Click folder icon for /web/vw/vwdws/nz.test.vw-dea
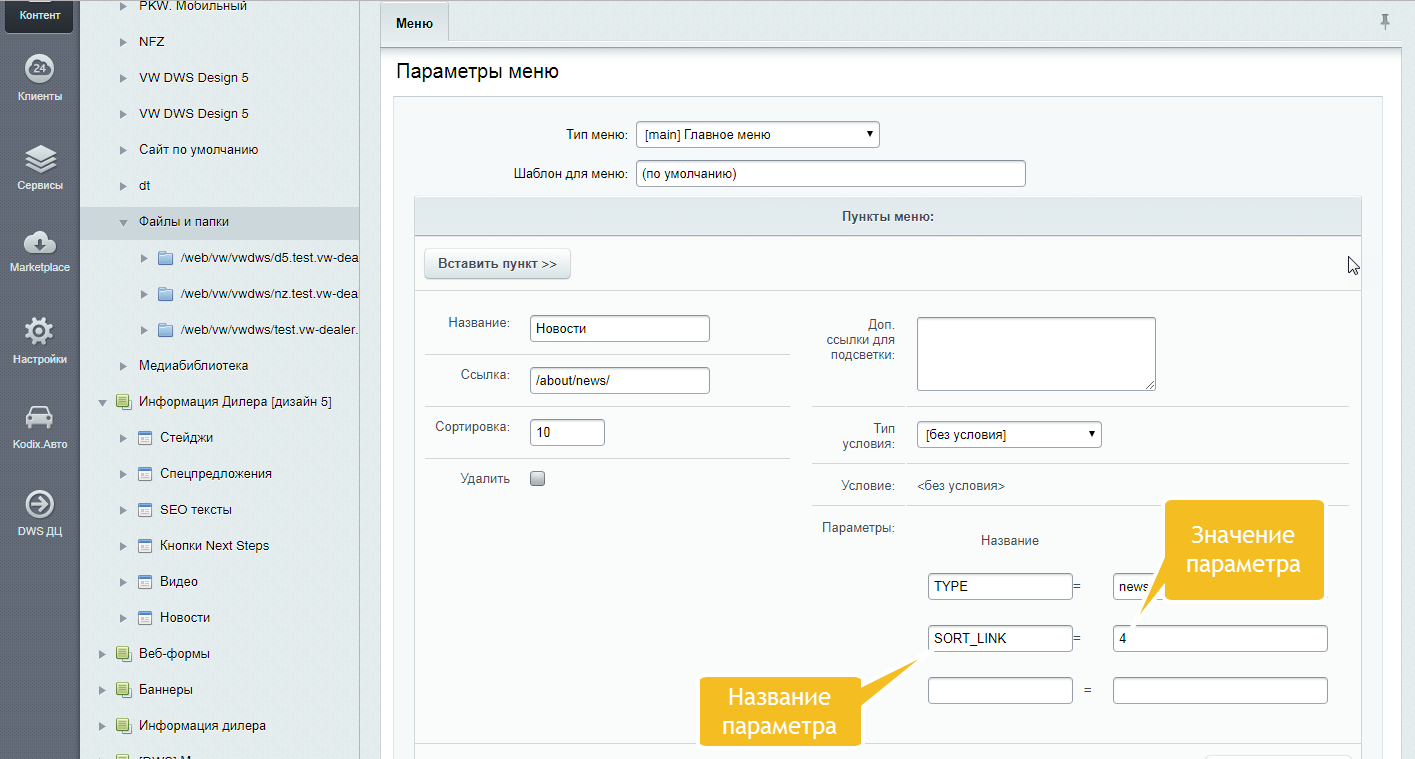This screenshot has height=759, width=1415. click(166, 294)
